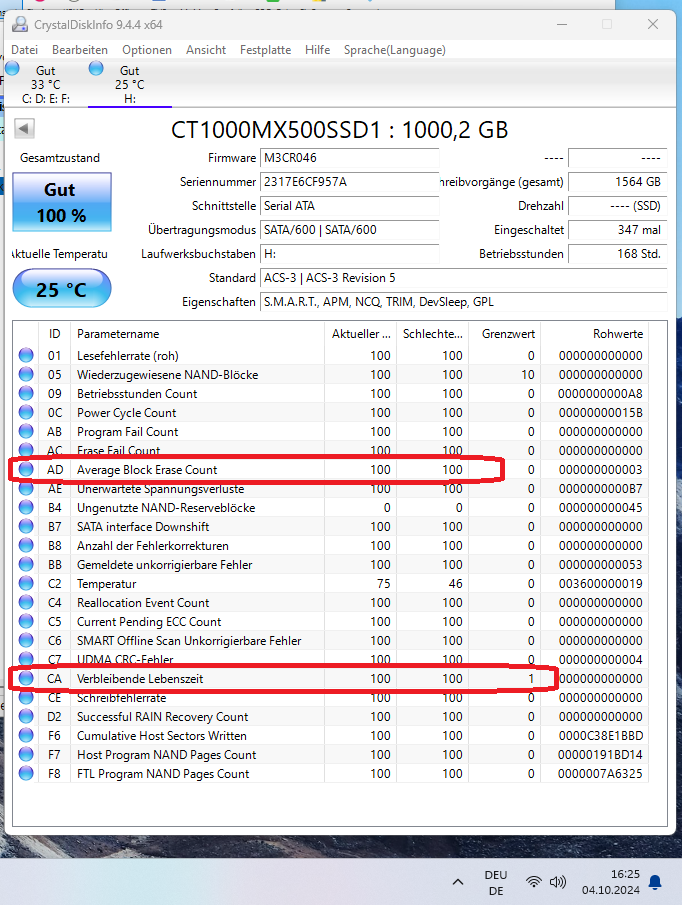The height and width of the screenshot is (905, 682).
Task: Click status icon of Current Pending ECC Count row
Action: (26, 621)
